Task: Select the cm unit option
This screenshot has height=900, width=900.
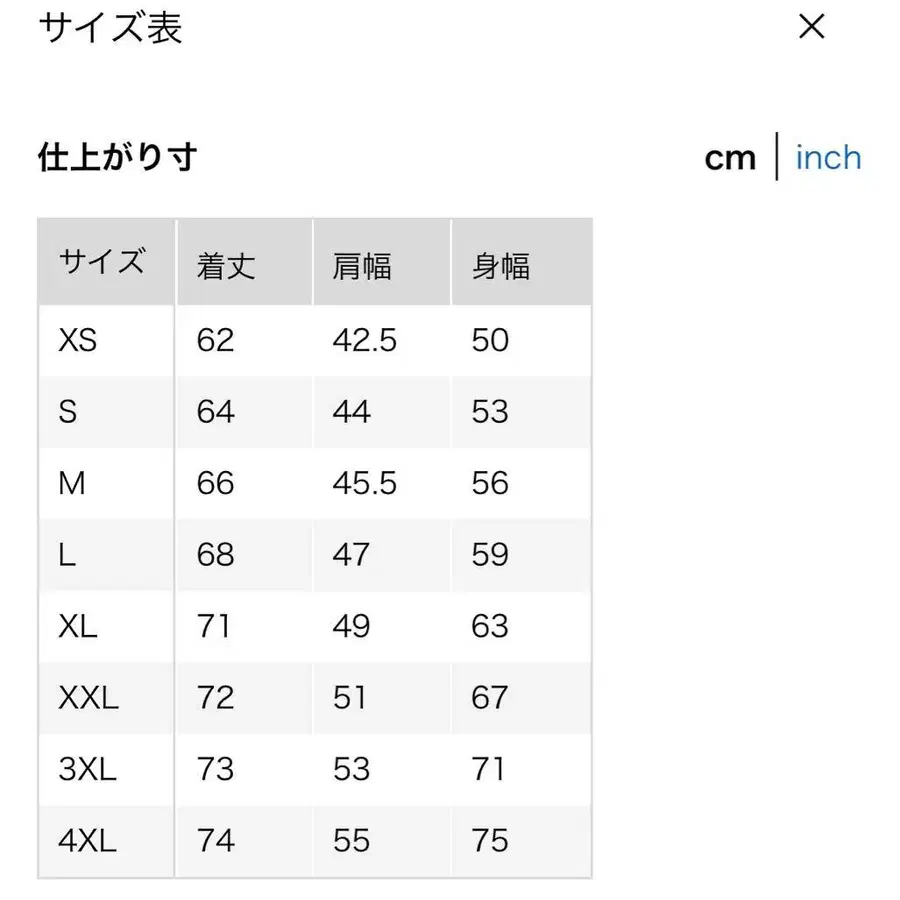Action: [730, 158]
